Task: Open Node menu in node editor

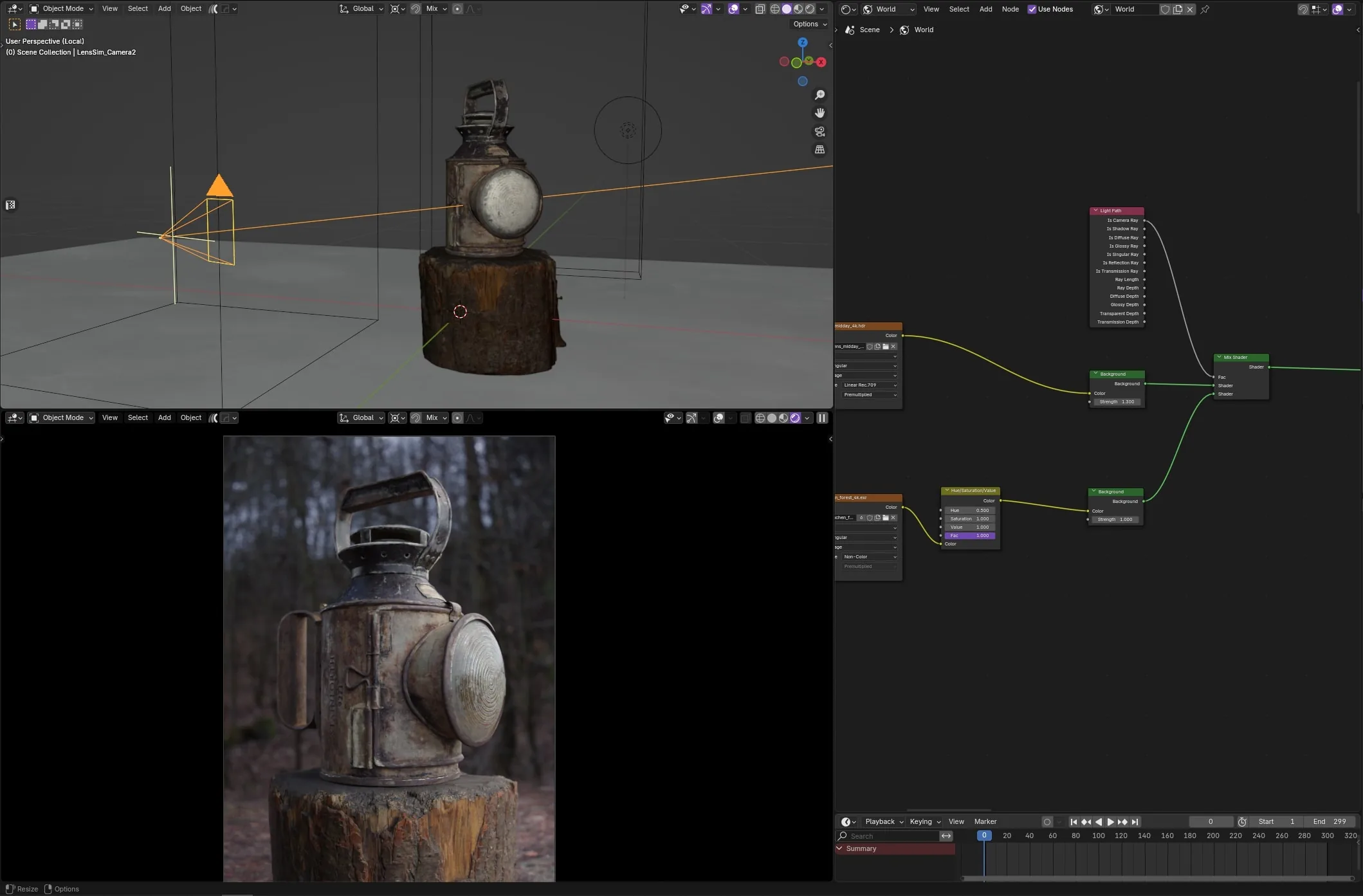Action: point(1010,9)
